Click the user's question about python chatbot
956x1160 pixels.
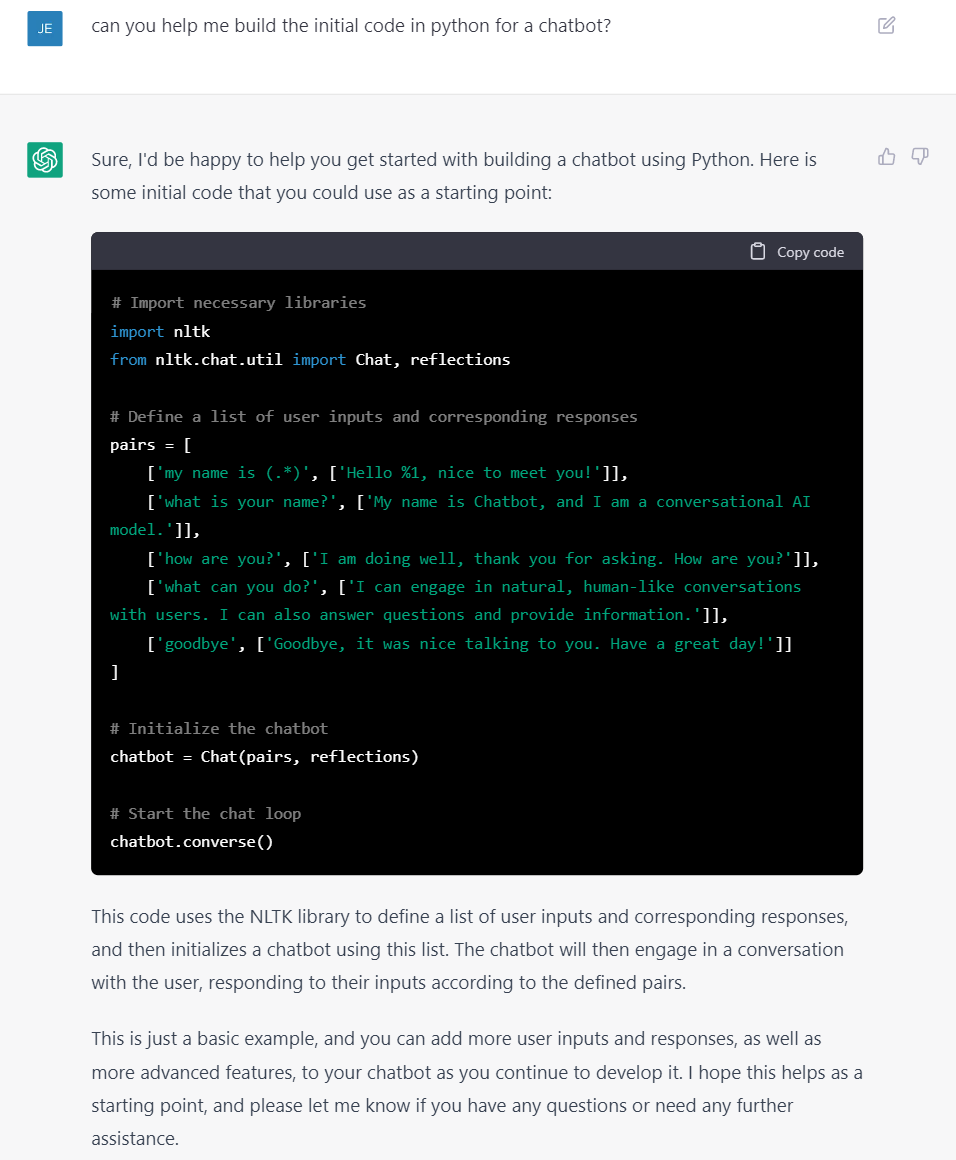click(351, 26)
